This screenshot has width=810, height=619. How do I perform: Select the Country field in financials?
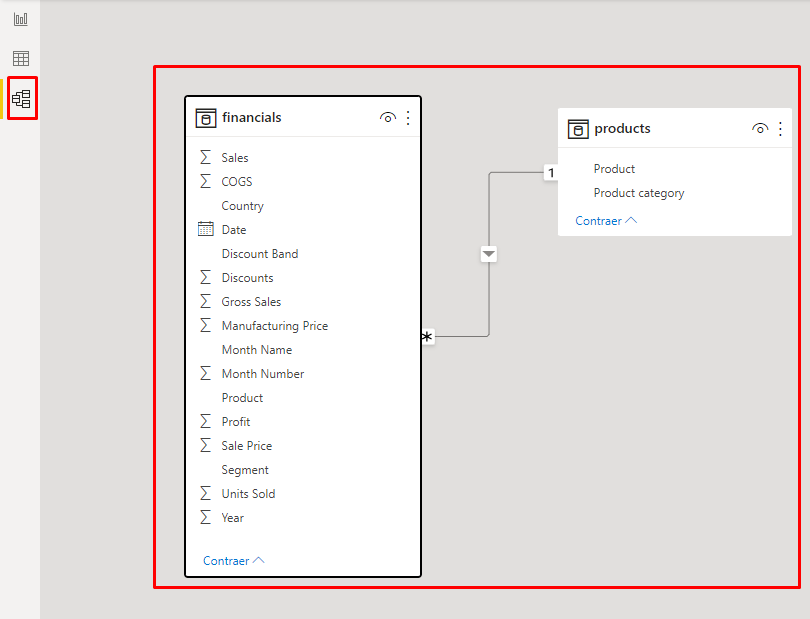tap(243, 206)
